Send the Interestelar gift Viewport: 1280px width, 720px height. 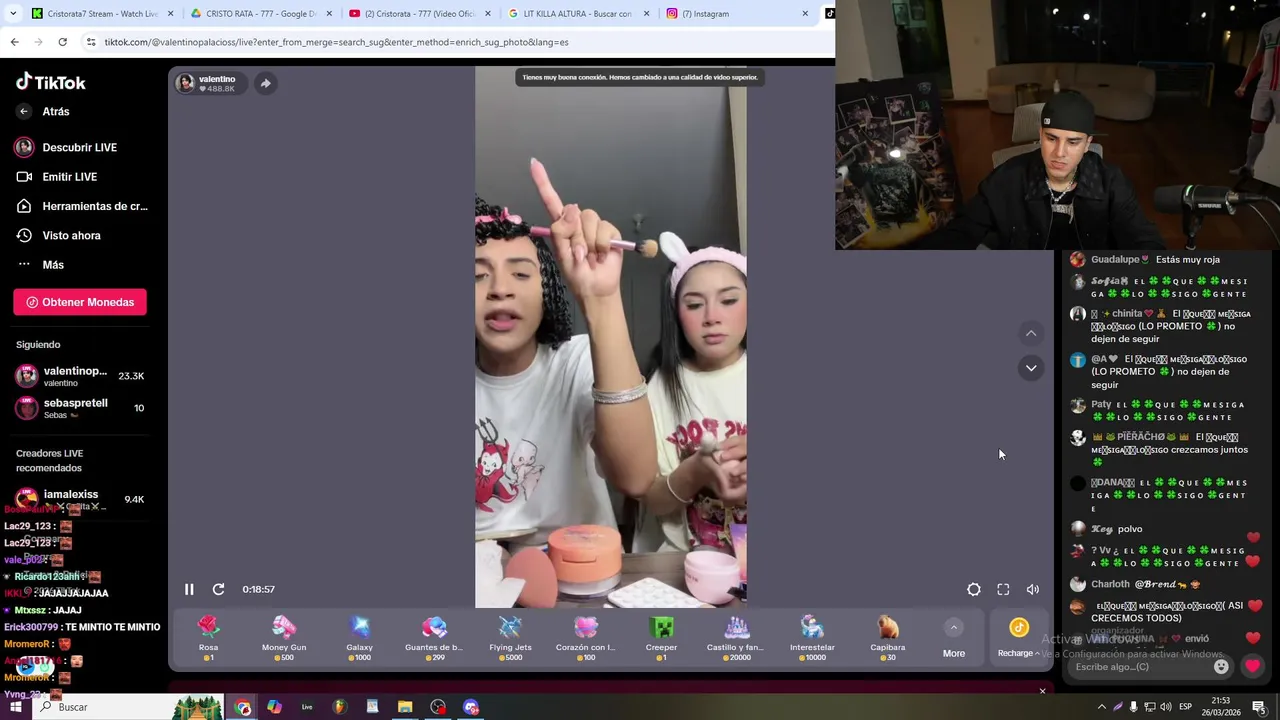click(x=812, y=637)
